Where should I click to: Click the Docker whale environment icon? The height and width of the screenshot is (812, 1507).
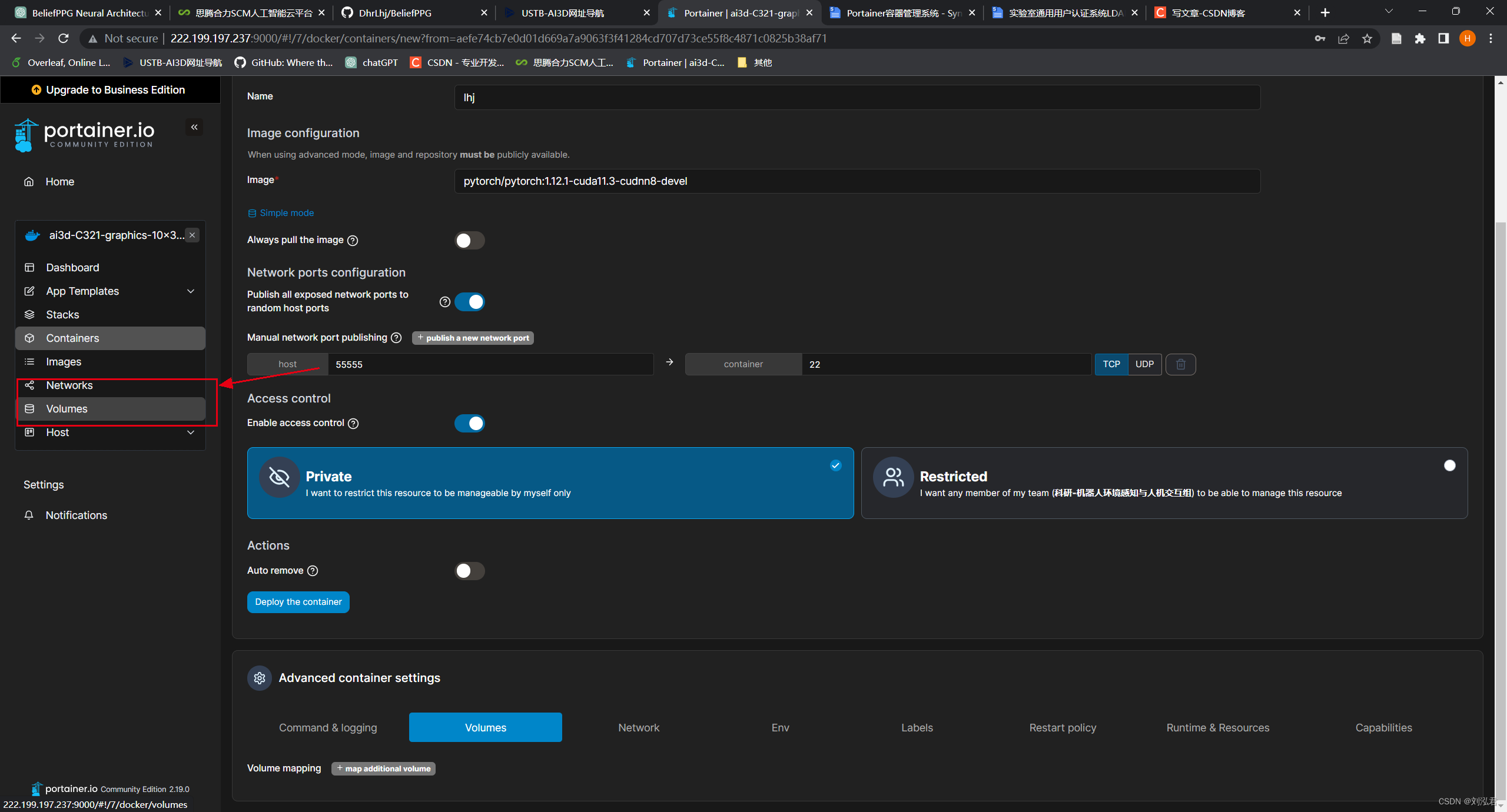32,235
